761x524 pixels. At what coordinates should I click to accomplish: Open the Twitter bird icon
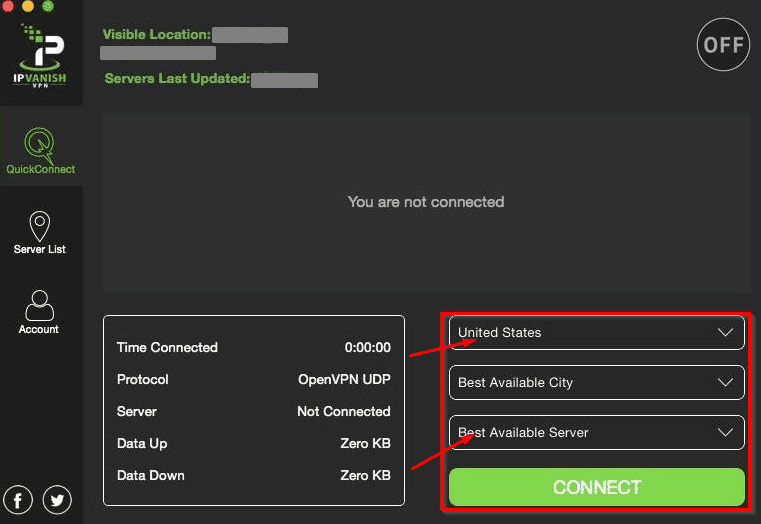[56, 499]
